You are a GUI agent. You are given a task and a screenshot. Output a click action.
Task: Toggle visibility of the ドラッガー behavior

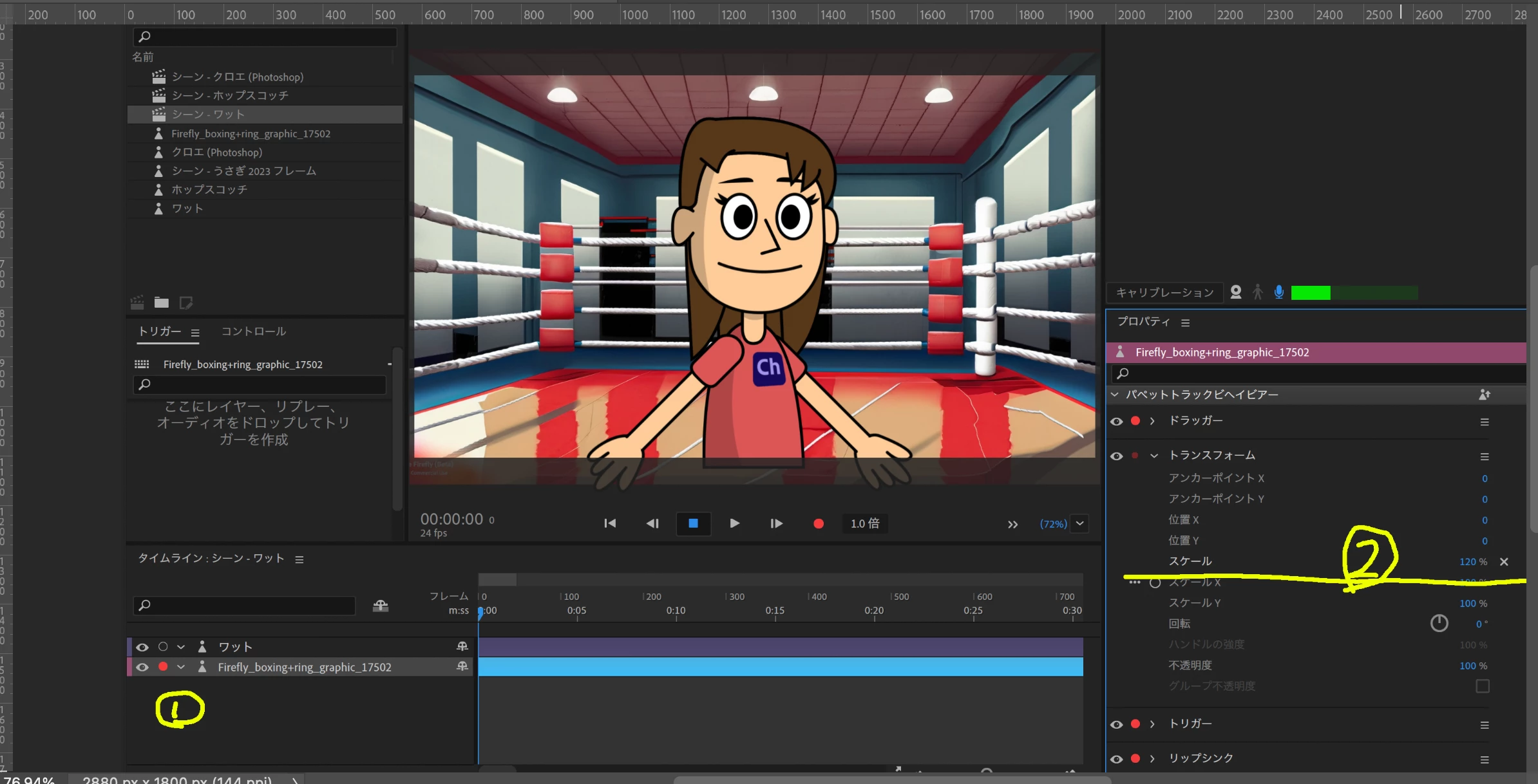pos(1116,422)
